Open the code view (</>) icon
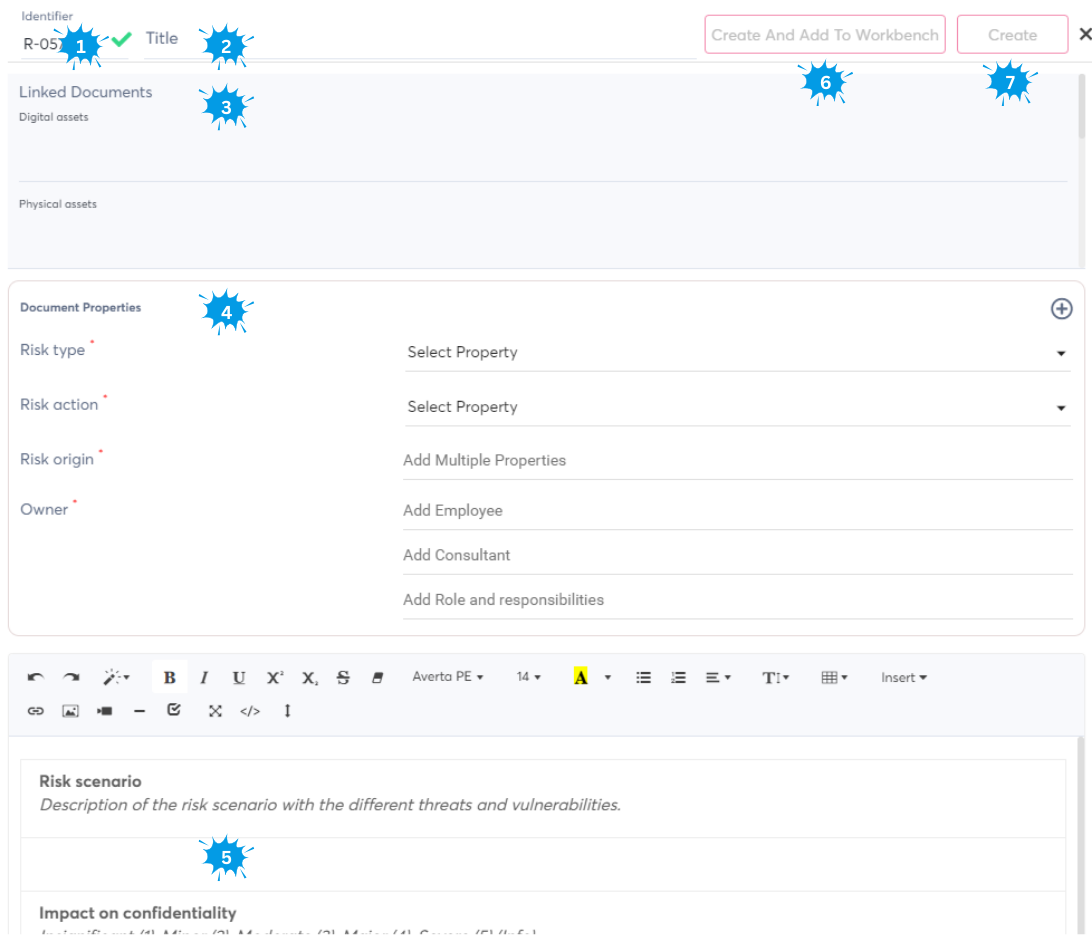The image size is (1092, 943). 250,711
